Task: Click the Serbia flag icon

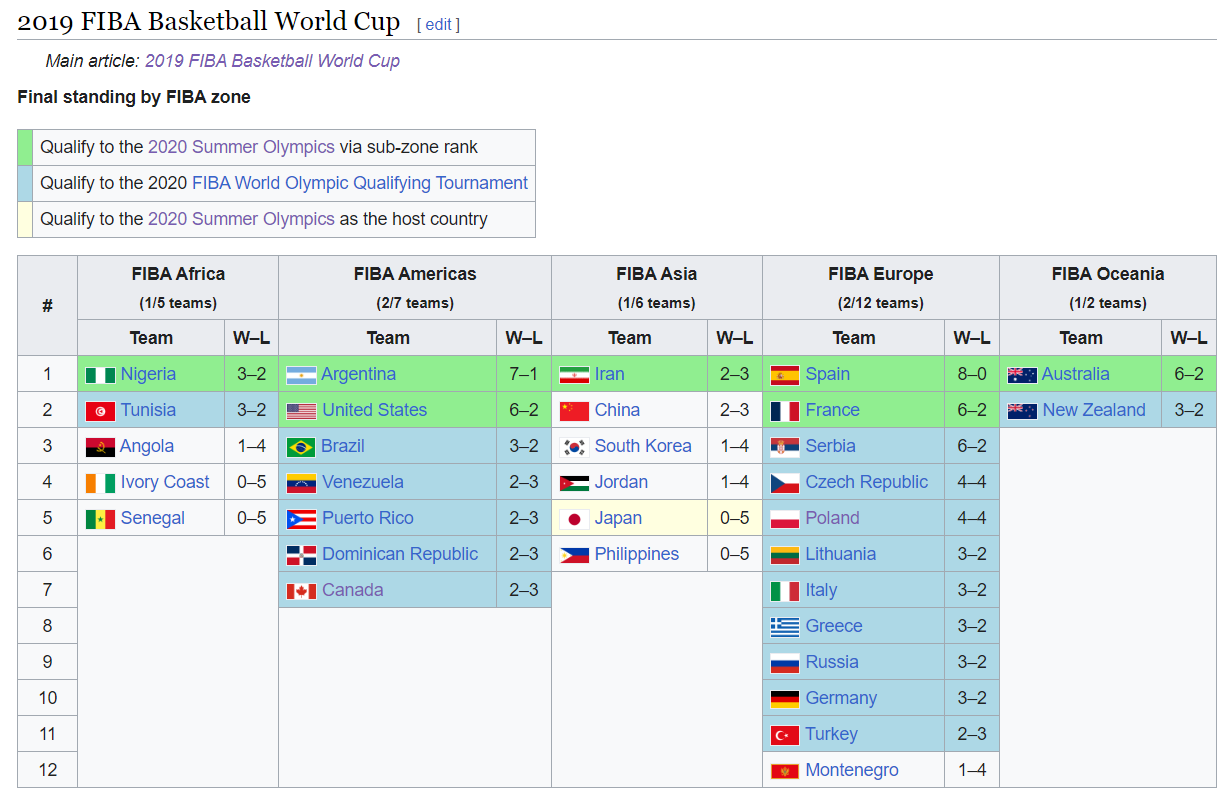Action: (785, 447)
